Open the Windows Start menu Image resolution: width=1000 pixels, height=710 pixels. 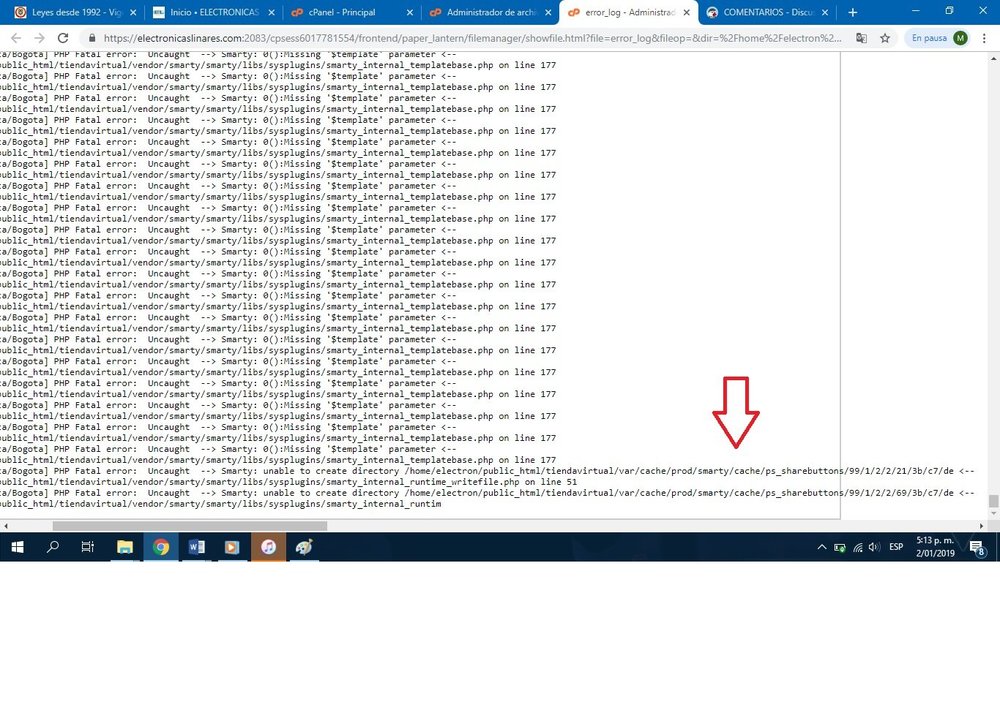pos(17,547)
